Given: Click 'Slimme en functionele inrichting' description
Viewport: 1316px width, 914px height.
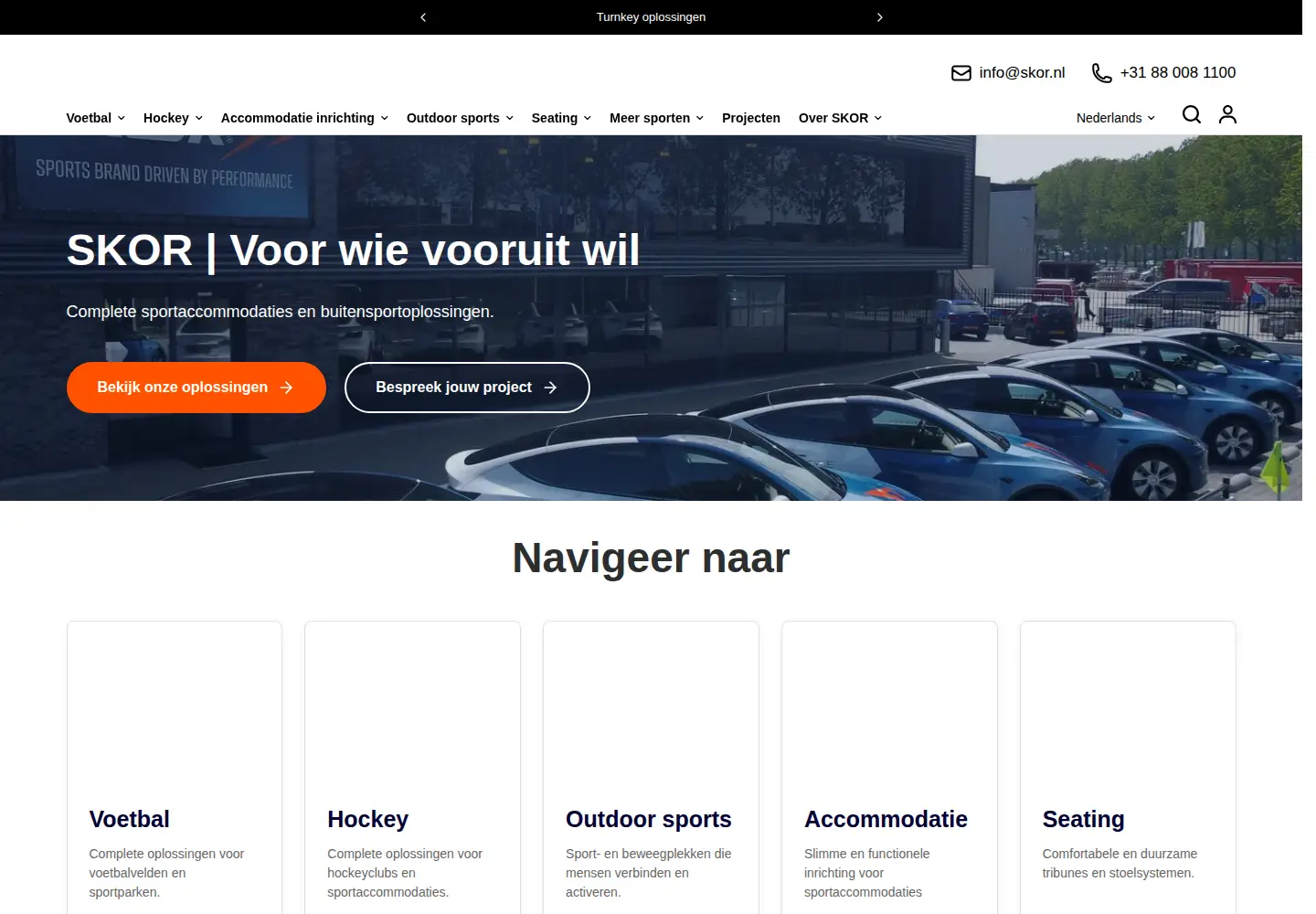Looking at the screenshot, I should click(x=867, y=873).
